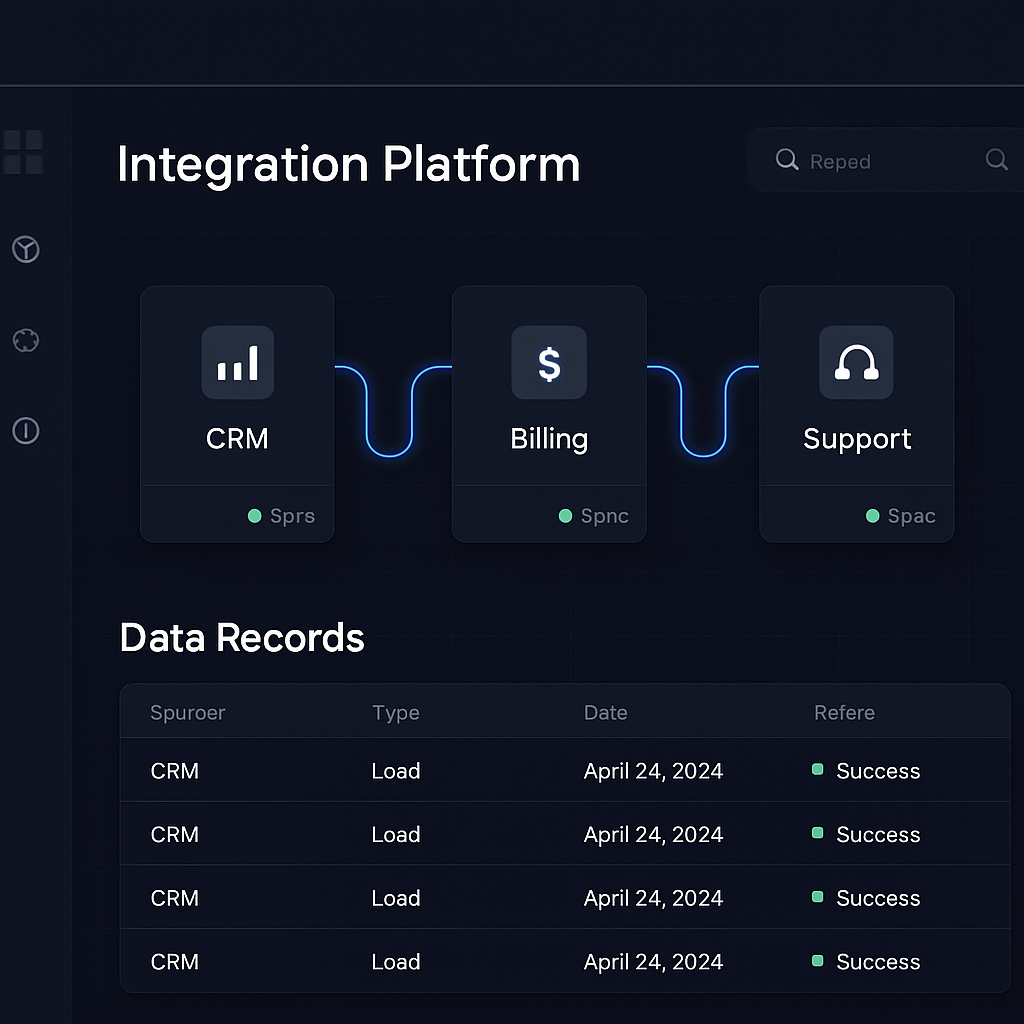Click the CRM bar chart icon
This screenshot has width=1024, height=1024.
[x=238, y=362]
